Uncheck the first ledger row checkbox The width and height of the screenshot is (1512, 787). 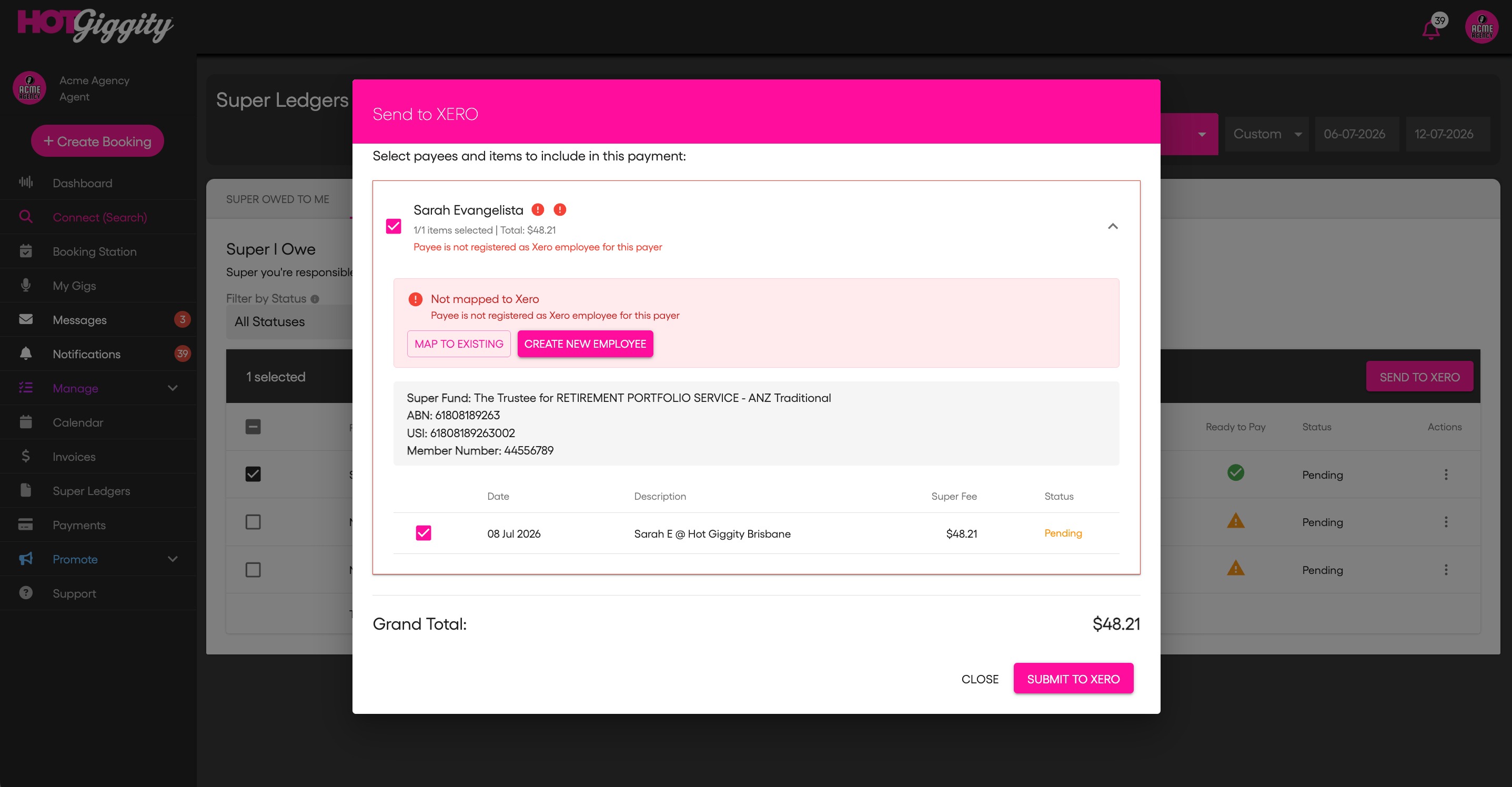pos(253,474)
